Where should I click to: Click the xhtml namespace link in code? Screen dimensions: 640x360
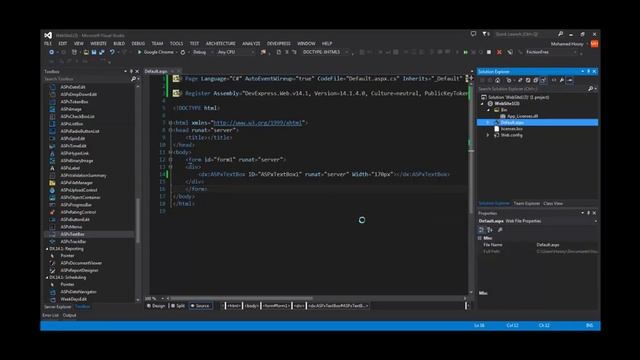point(258,122)
